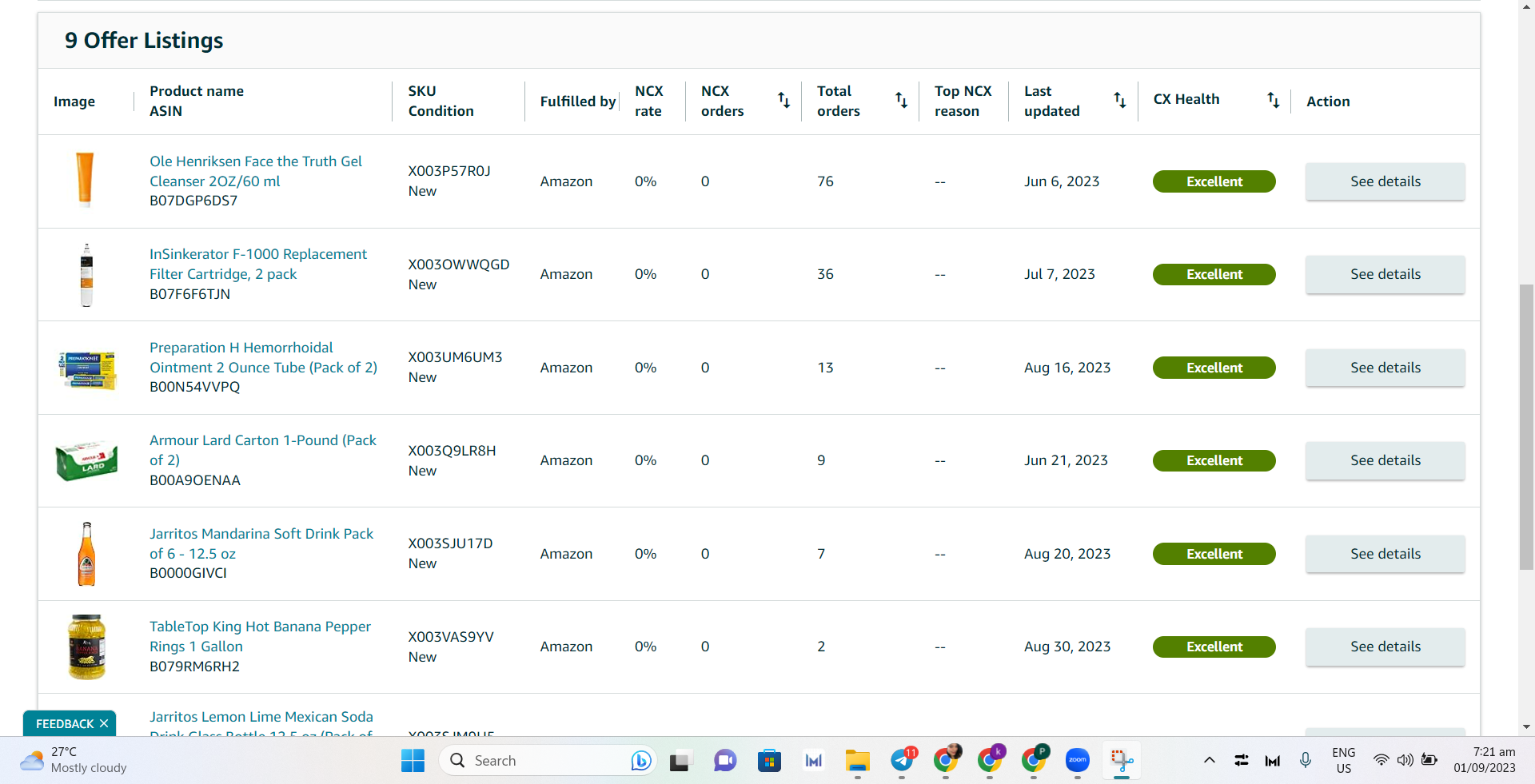Open Microsoft Teams Chat from taskbar

click(x=724, y=761)
